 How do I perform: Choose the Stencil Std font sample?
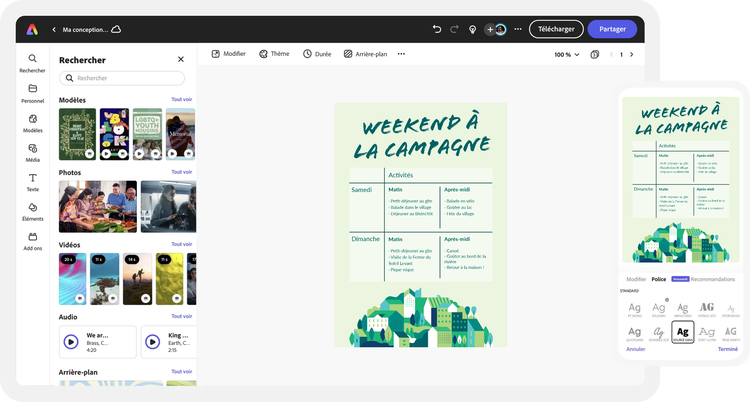(707, 310)
